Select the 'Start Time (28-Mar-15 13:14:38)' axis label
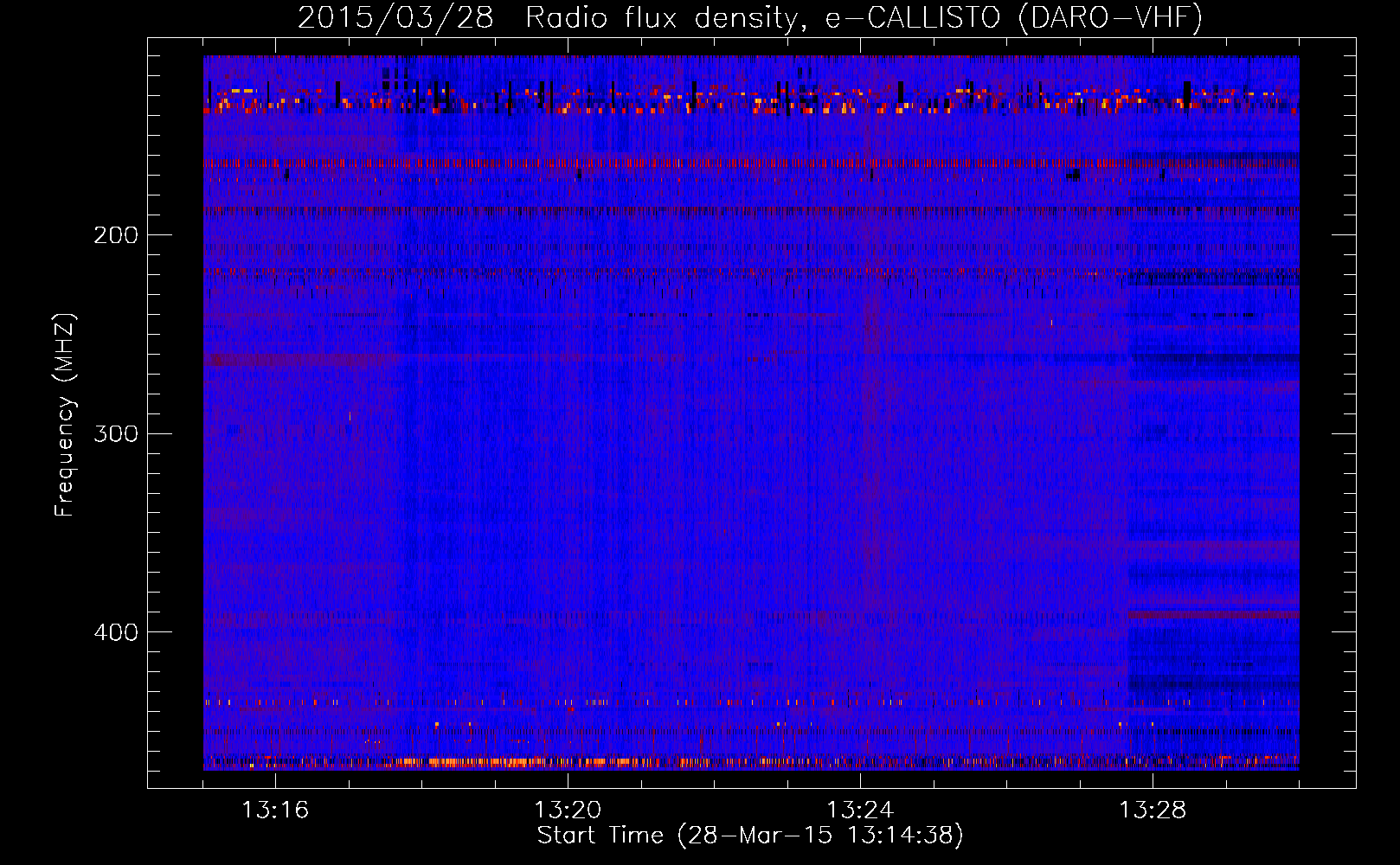 pos(750,836)
